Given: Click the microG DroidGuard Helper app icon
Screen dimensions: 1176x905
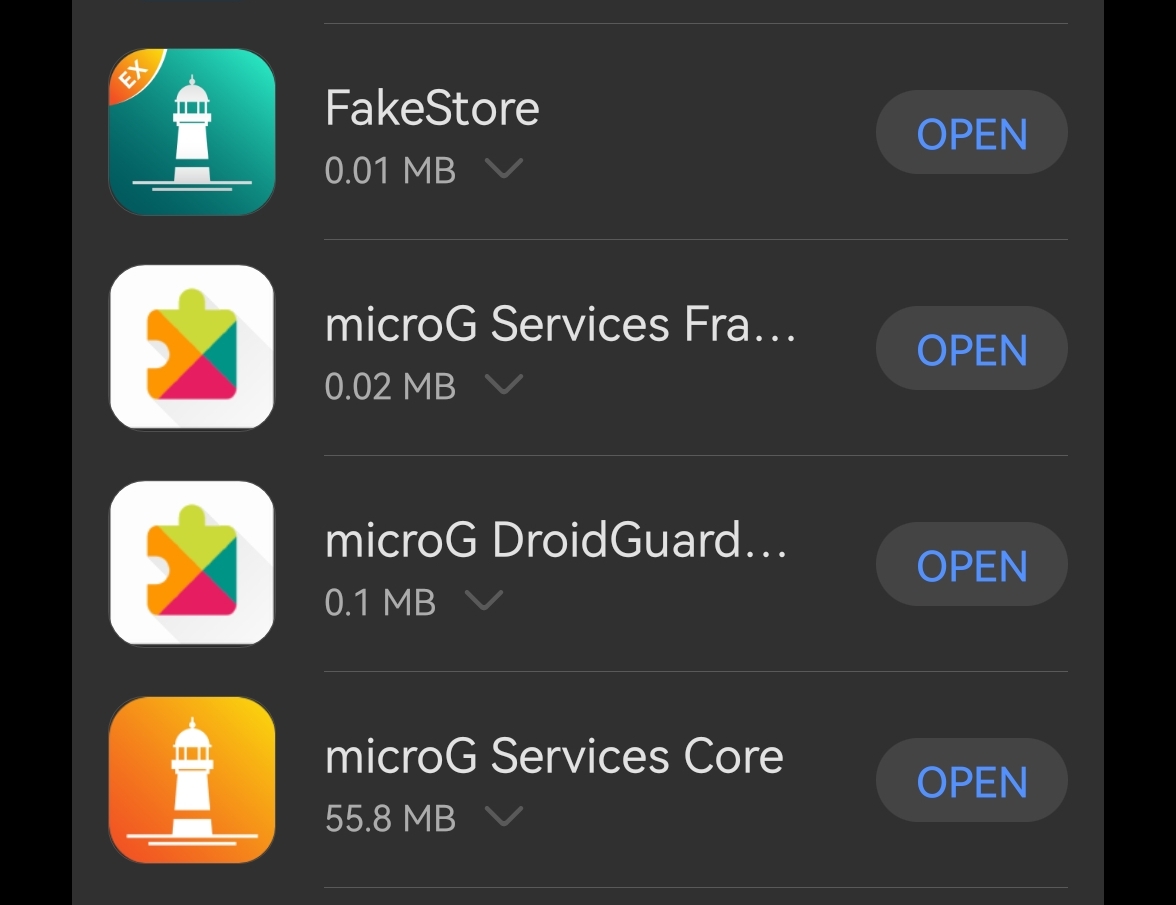Looking at the screenshot, I should click(191, 563).
